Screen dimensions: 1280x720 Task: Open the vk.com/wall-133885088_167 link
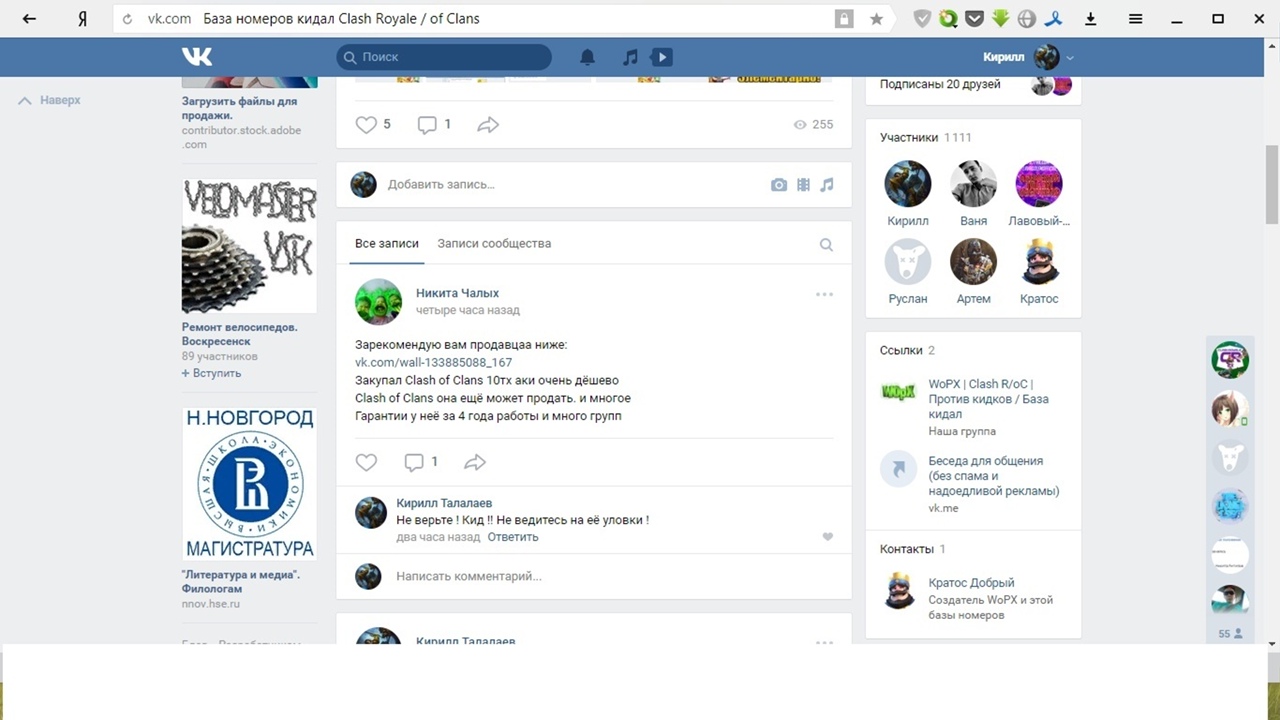(433, 362)
